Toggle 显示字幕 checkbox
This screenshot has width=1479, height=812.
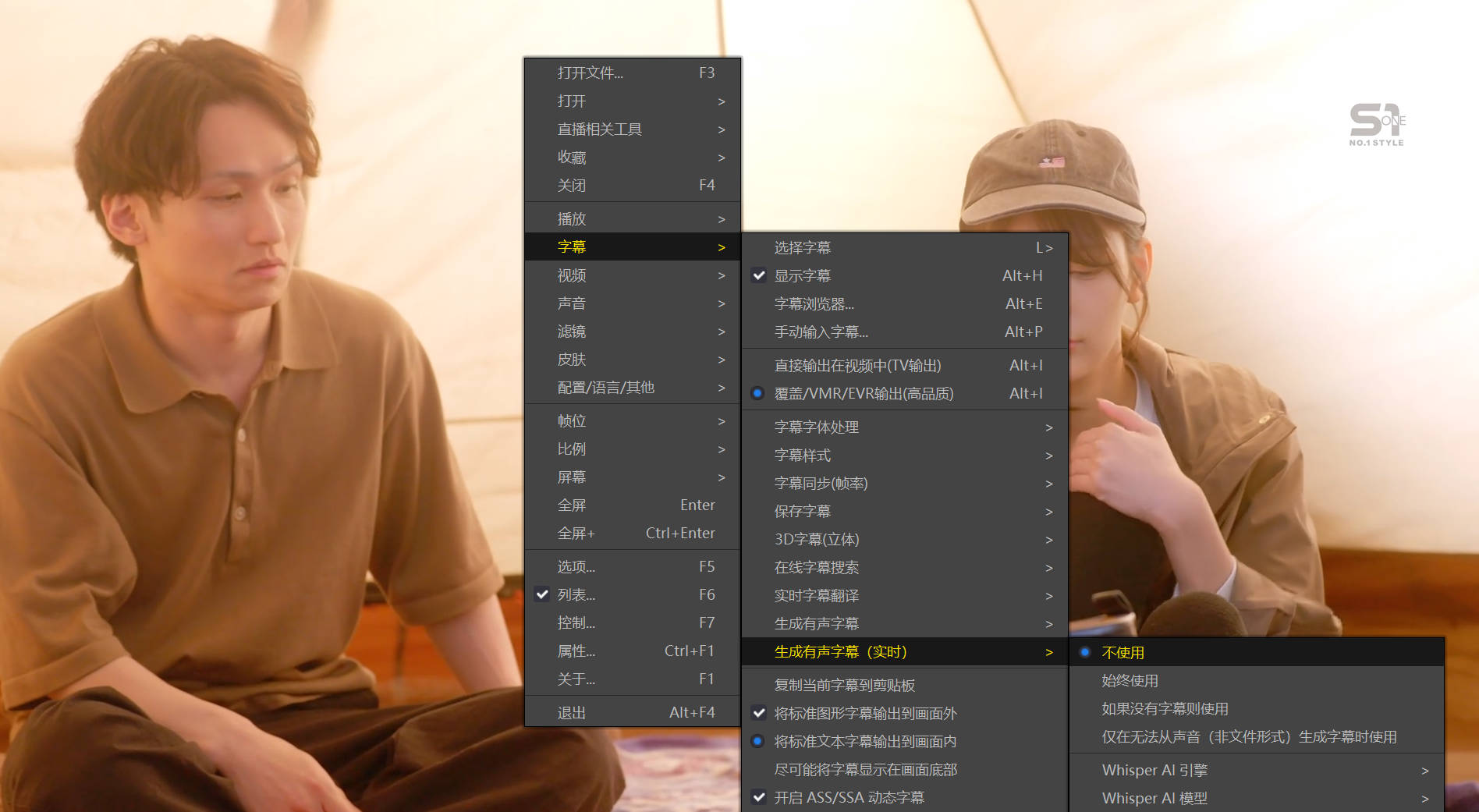[905, 276]
